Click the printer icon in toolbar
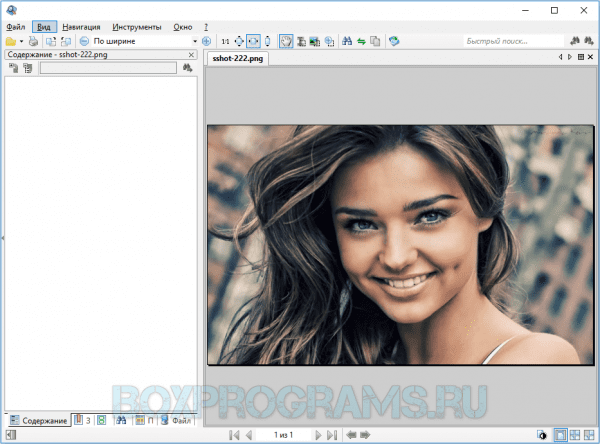The height and width of the screenshot is (444, 600). (34, 41)
